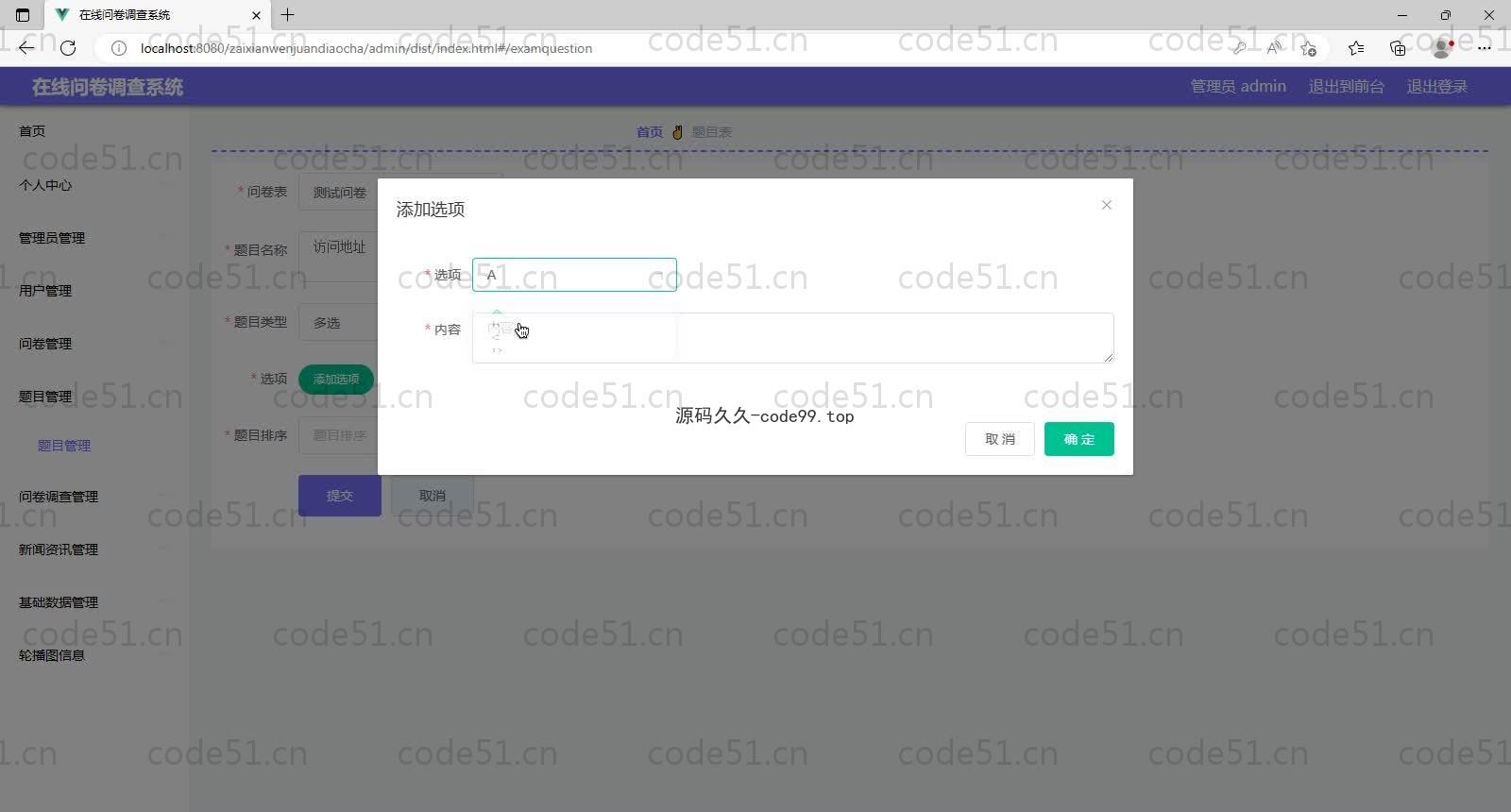Image resolution: width=1511 pixels, height=812 pixels.
Task: Click the 取消 button beside 提交
Action: pos(433,496)
